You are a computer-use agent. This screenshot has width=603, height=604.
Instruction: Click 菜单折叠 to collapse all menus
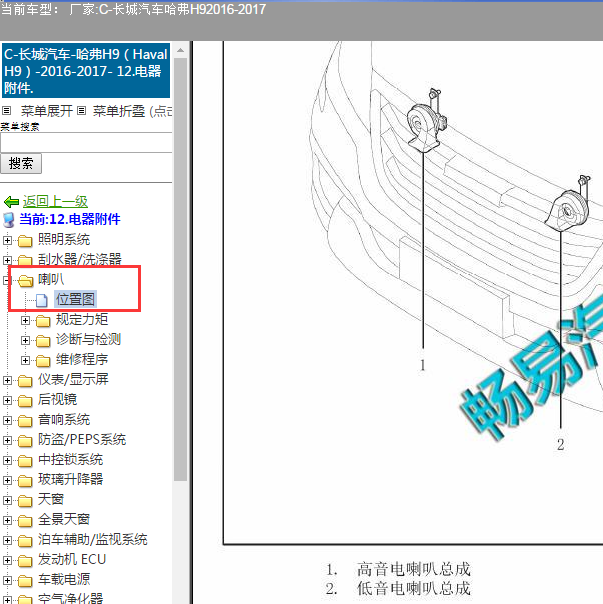[119, 111]
